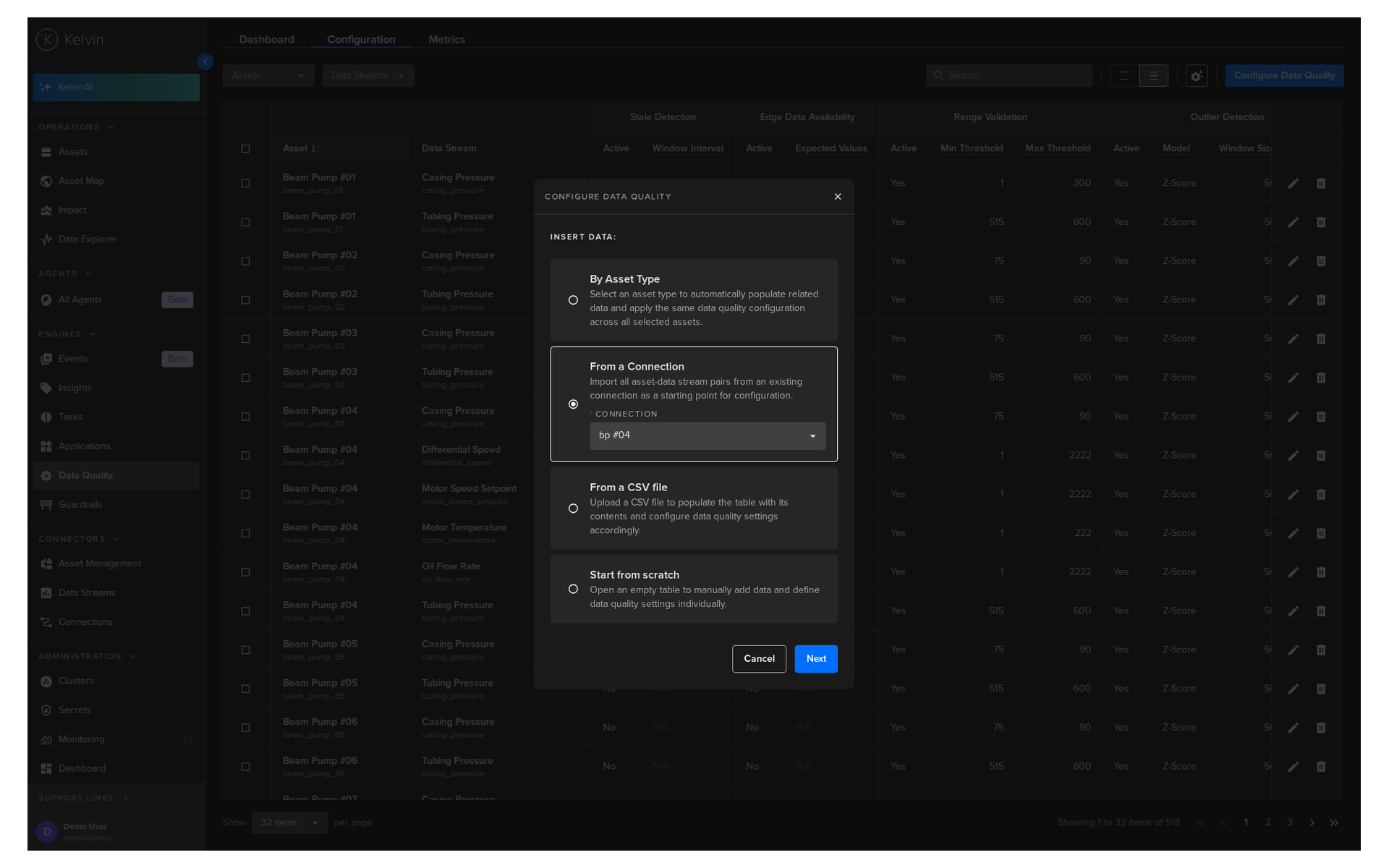This screenshot has width=1389, height=868.
Task: Open Data Explorer from the sidebar
Action: (116, 239)
